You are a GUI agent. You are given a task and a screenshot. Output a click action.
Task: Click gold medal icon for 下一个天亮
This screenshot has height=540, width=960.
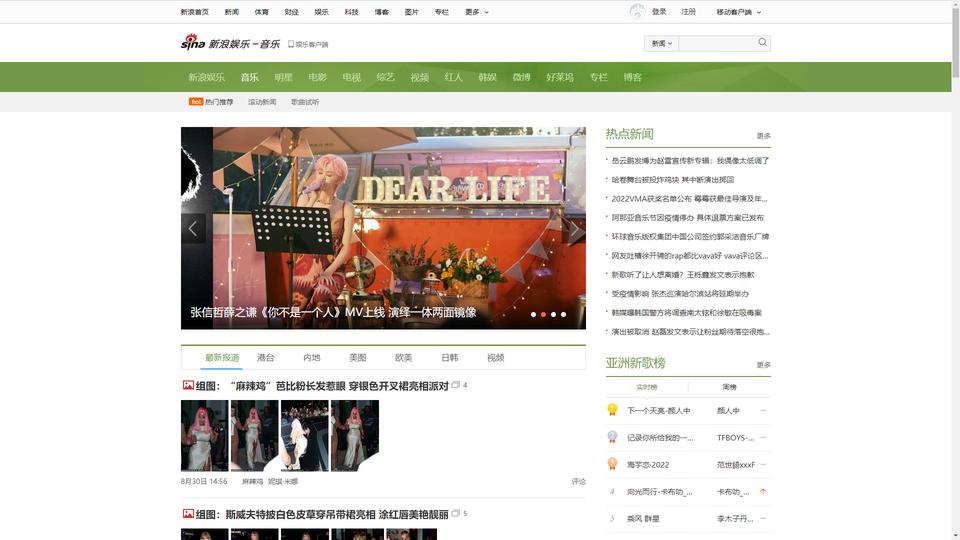coord(612,410)
